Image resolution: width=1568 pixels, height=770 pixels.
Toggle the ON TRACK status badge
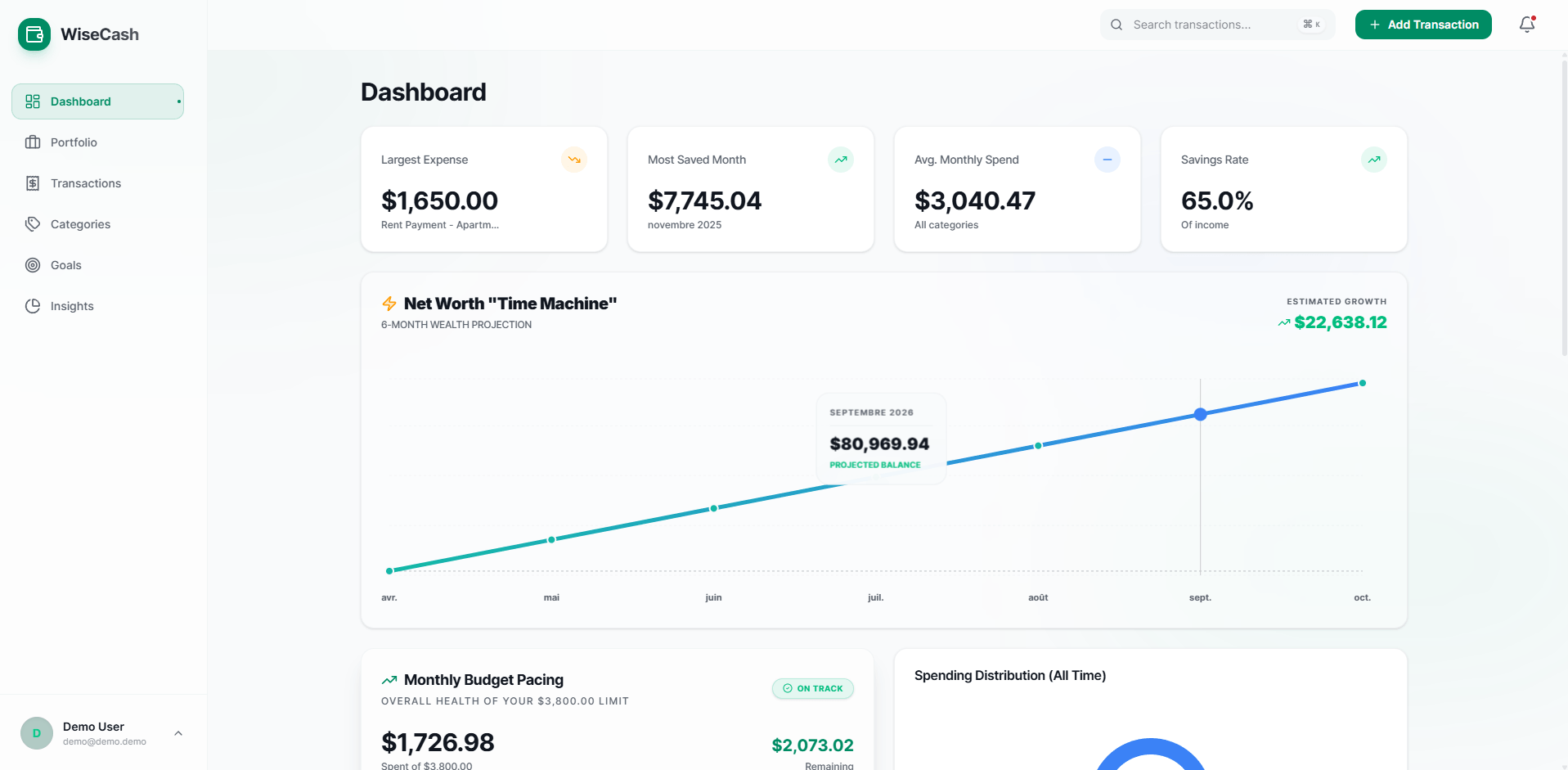[812, 688]
